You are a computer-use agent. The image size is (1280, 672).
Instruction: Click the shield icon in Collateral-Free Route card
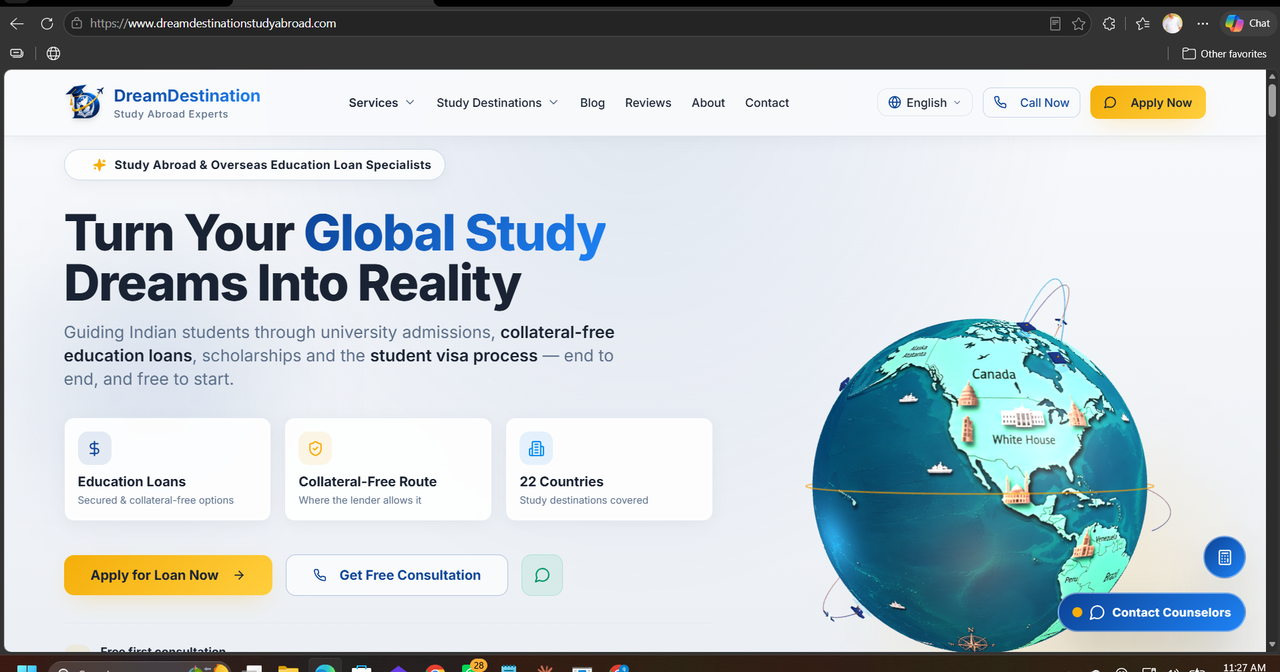point(316,449)
